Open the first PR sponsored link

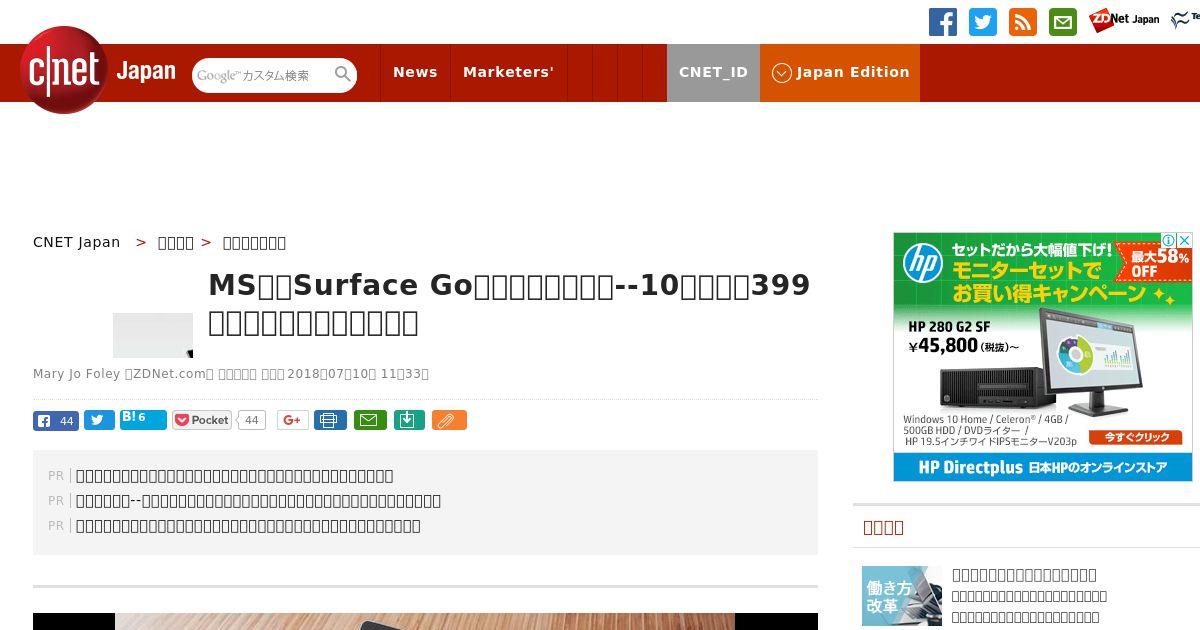coord(235,476)
